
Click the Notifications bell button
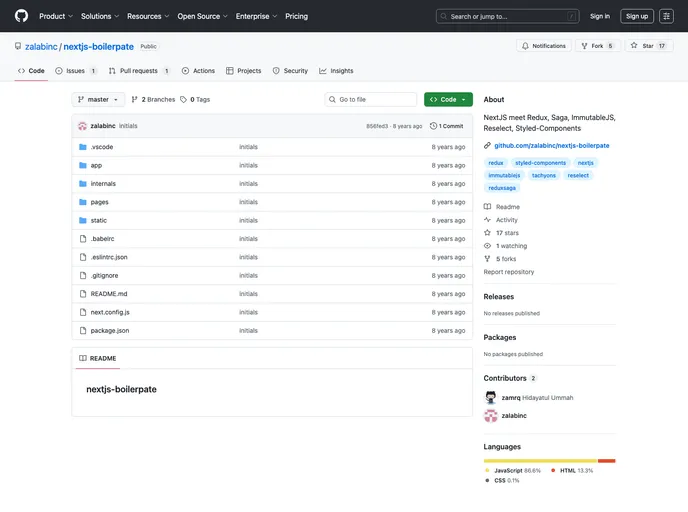click(544, 46)
